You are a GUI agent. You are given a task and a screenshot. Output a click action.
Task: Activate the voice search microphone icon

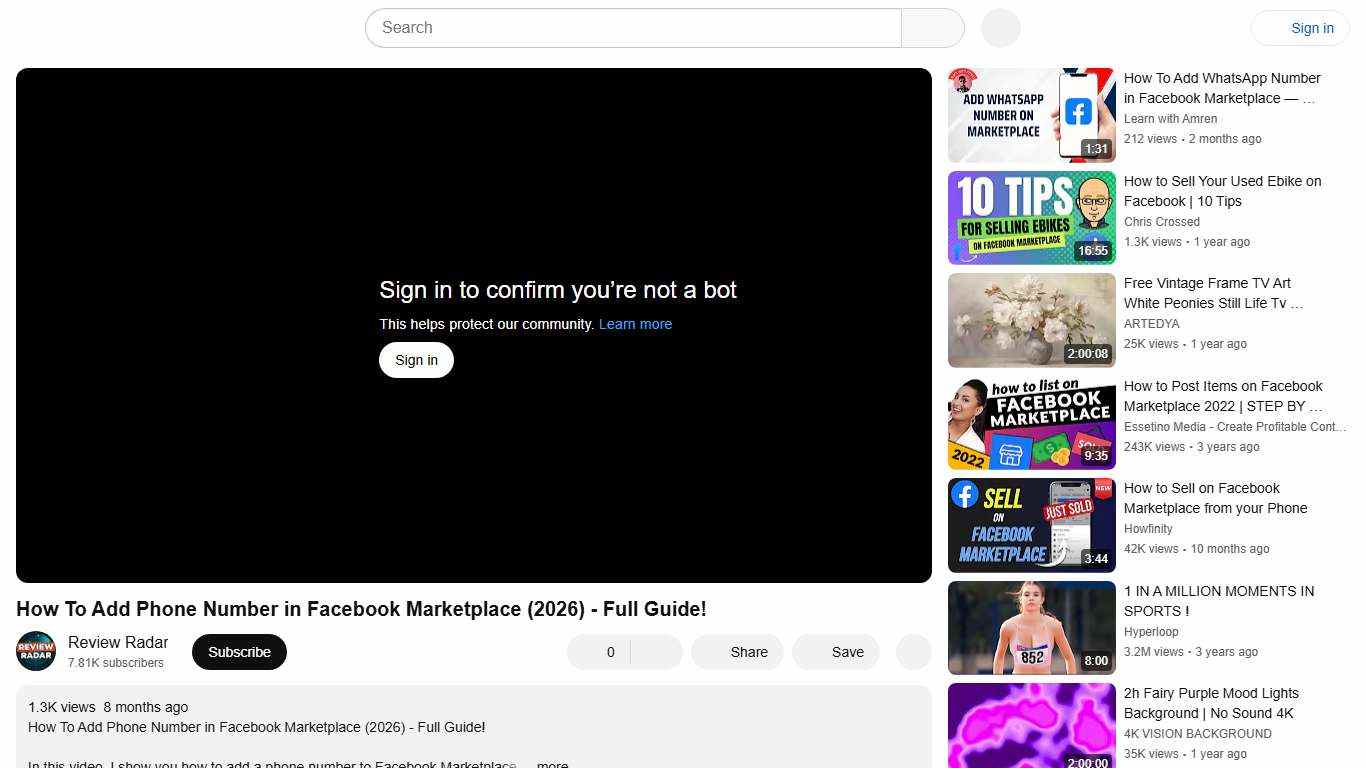pos(999,27)
